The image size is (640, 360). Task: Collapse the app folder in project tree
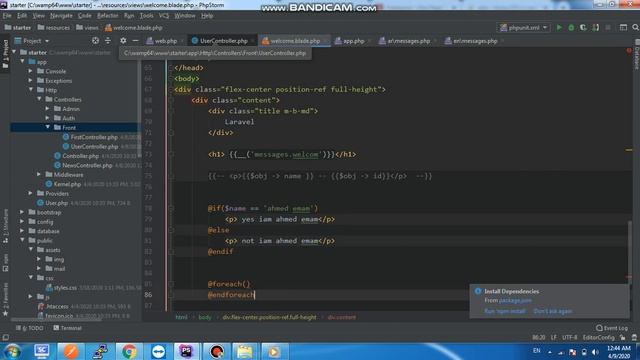22,62
